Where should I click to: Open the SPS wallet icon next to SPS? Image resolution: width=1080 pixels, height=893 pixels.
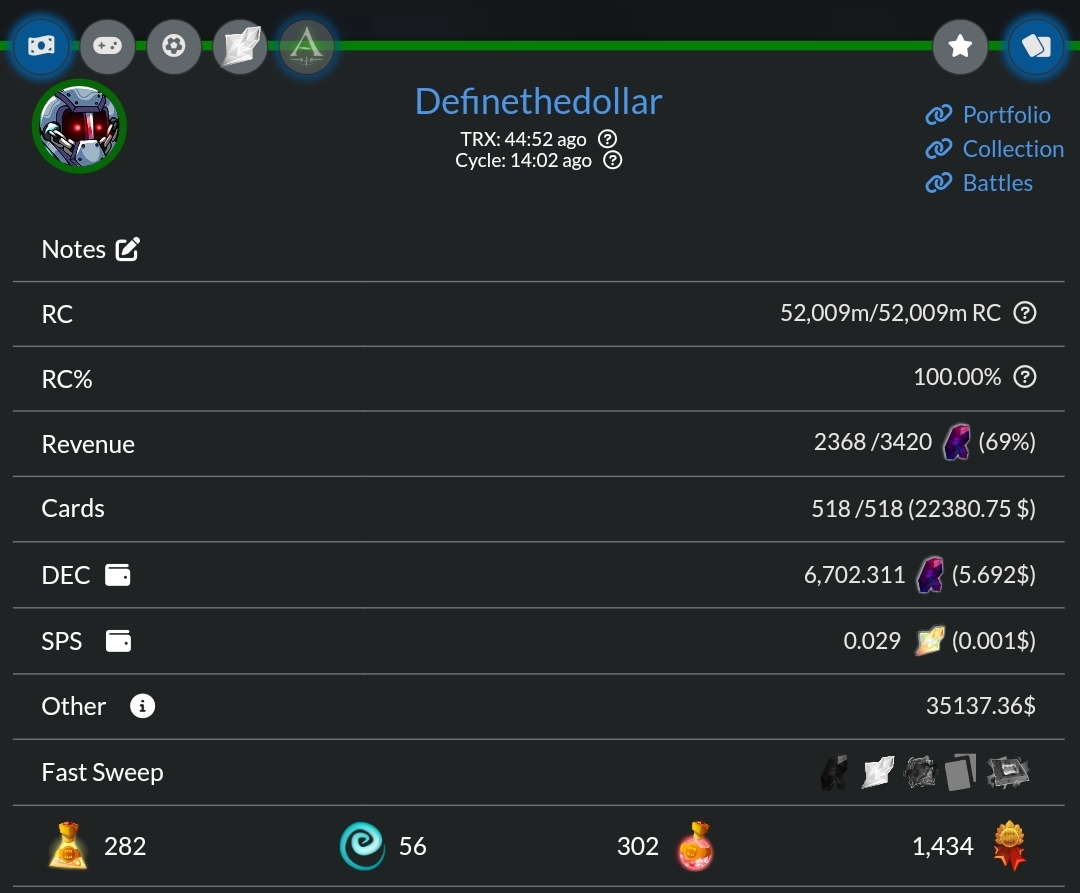coord(118,641)
